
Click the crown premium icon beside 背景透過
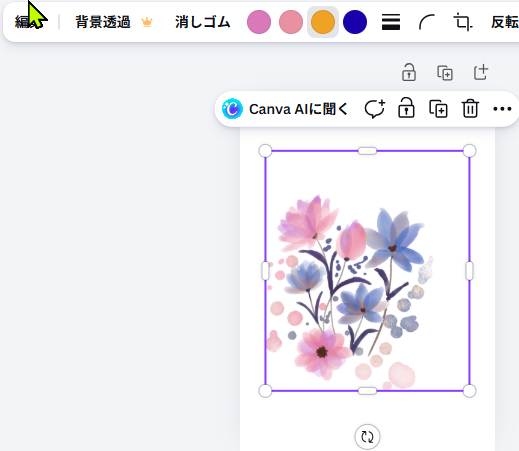tap(147, 22)
